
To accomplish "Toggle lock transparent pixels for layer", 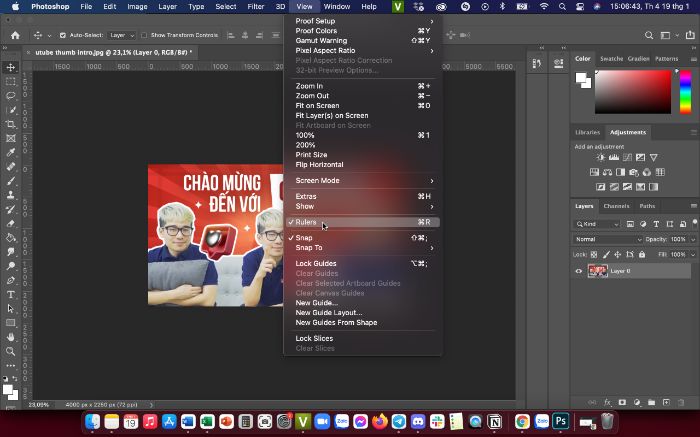I will 594,254.
